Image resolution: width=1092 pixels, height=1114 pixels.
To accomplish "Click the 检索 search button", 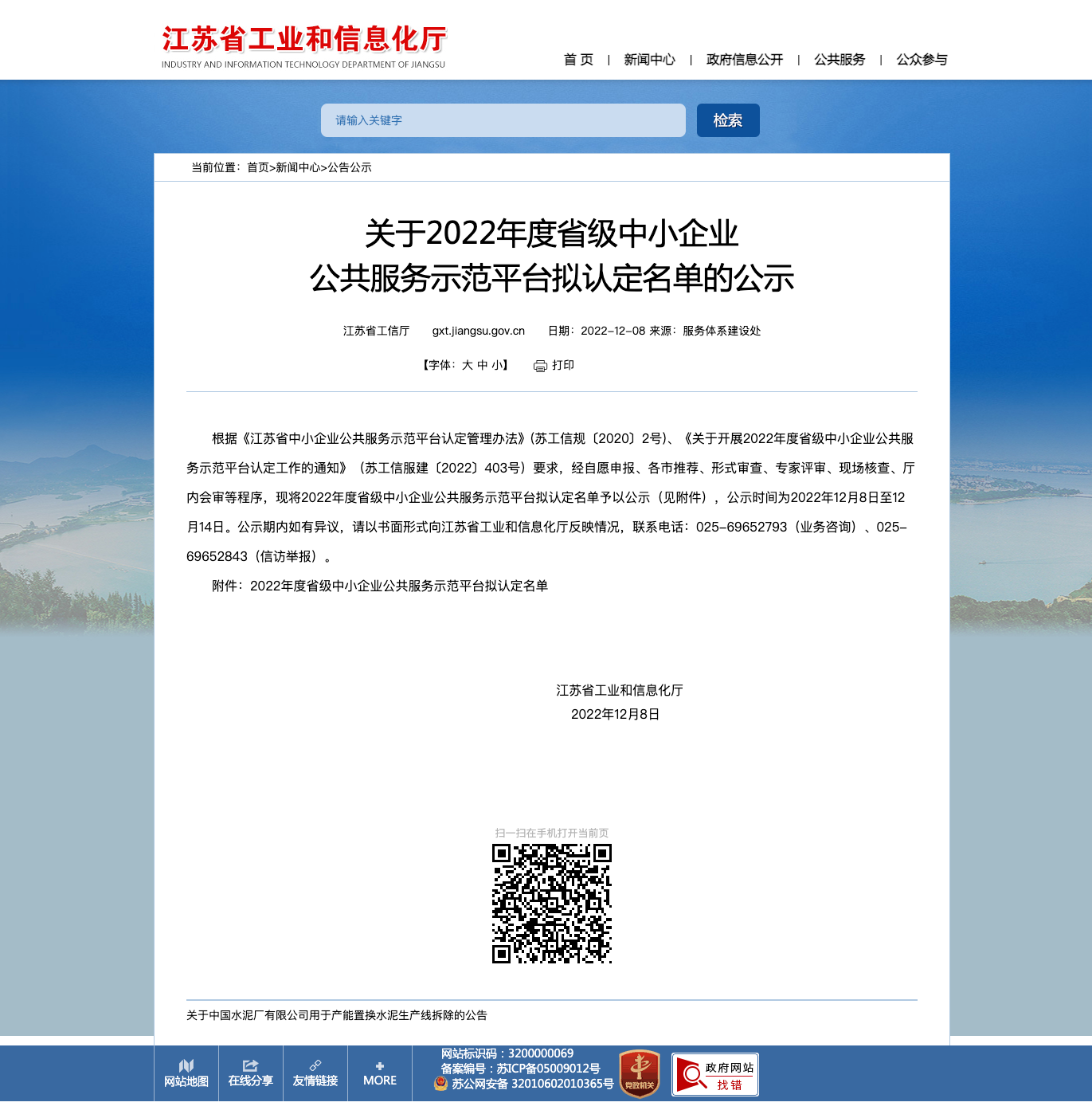I will [728, 120].
